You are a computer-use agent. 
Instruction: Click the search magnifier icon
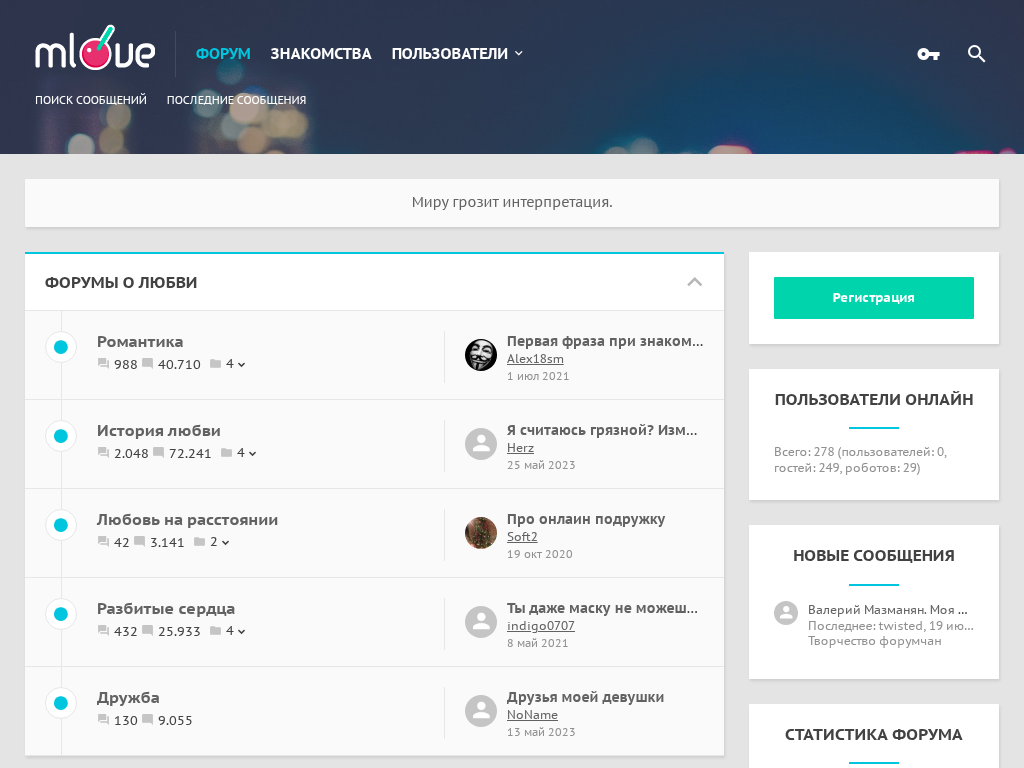click(977, 54)
